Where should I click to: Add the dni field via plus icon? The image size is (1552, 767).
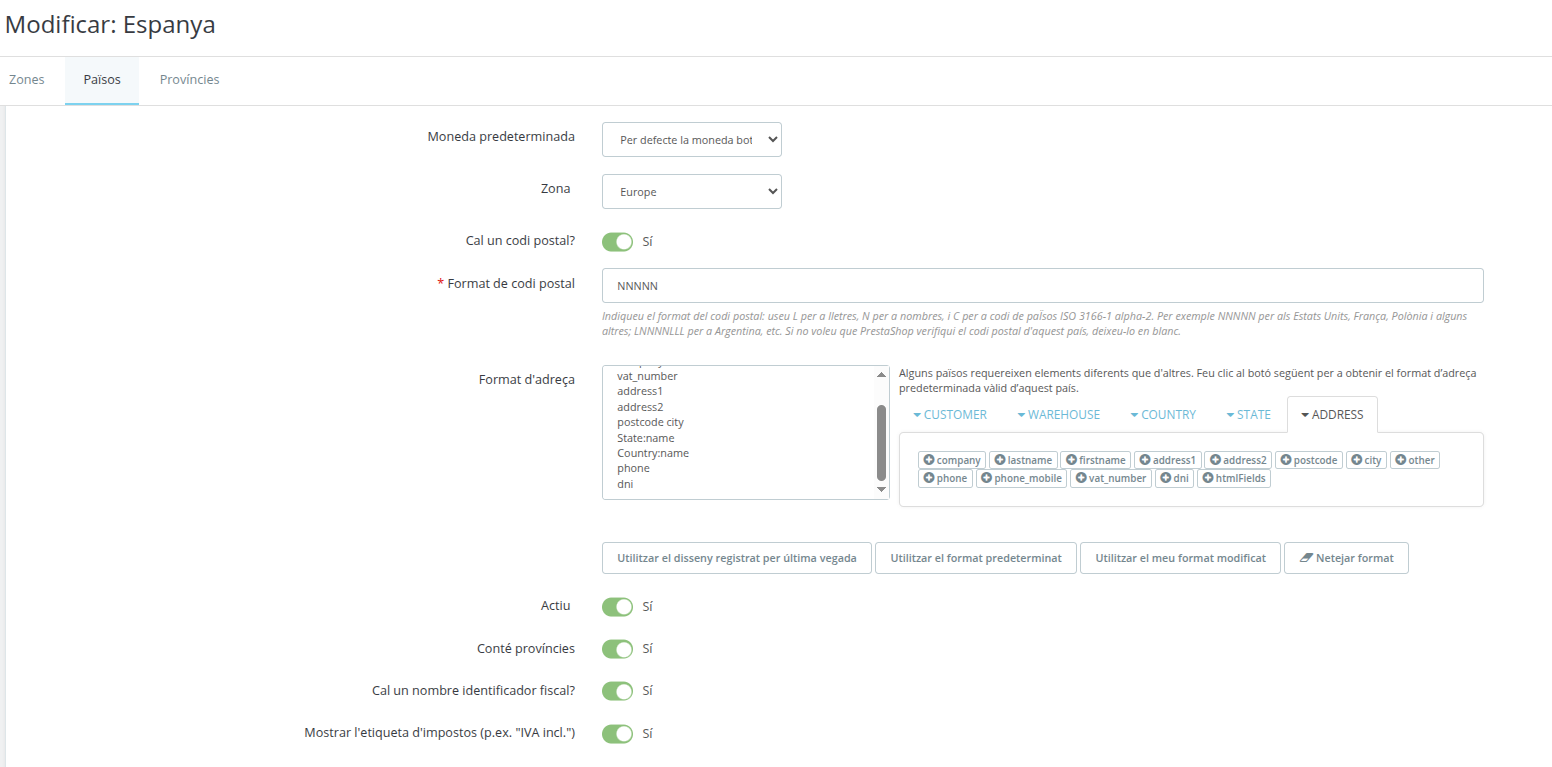[x=1166, y=478]
